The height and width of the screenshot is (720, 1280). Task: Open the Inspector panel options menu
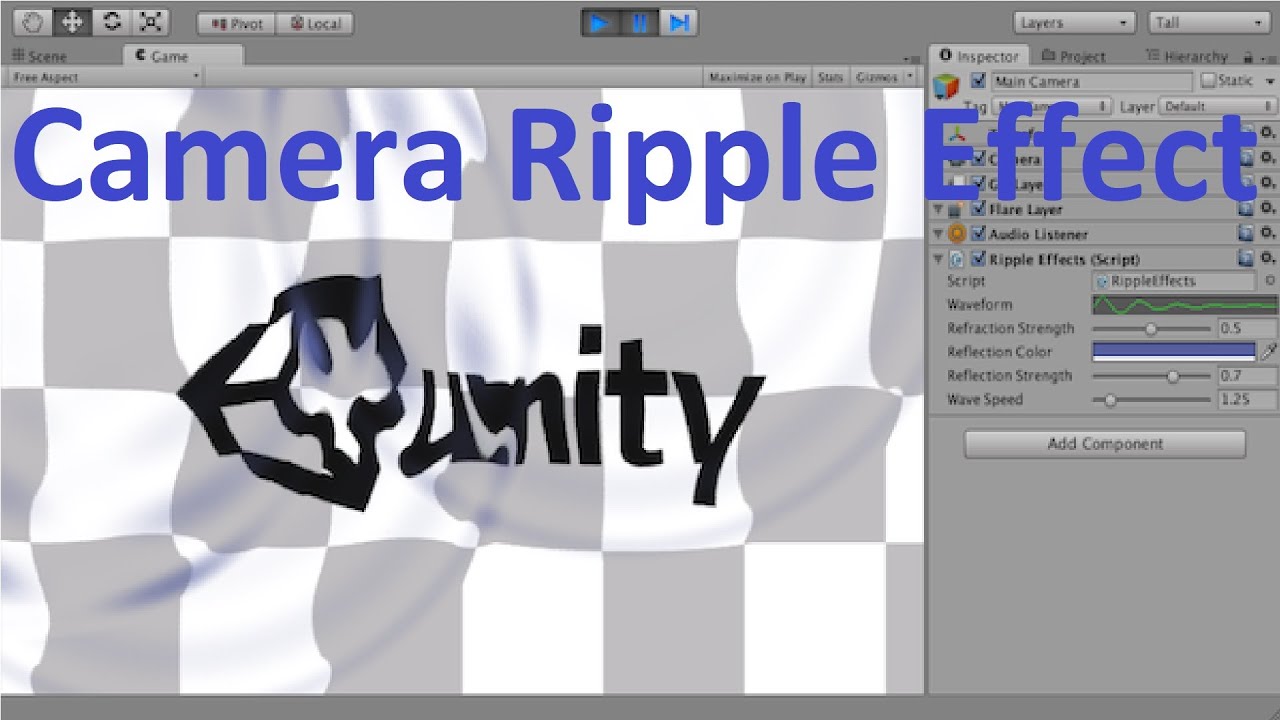[x=1267, y=58]
